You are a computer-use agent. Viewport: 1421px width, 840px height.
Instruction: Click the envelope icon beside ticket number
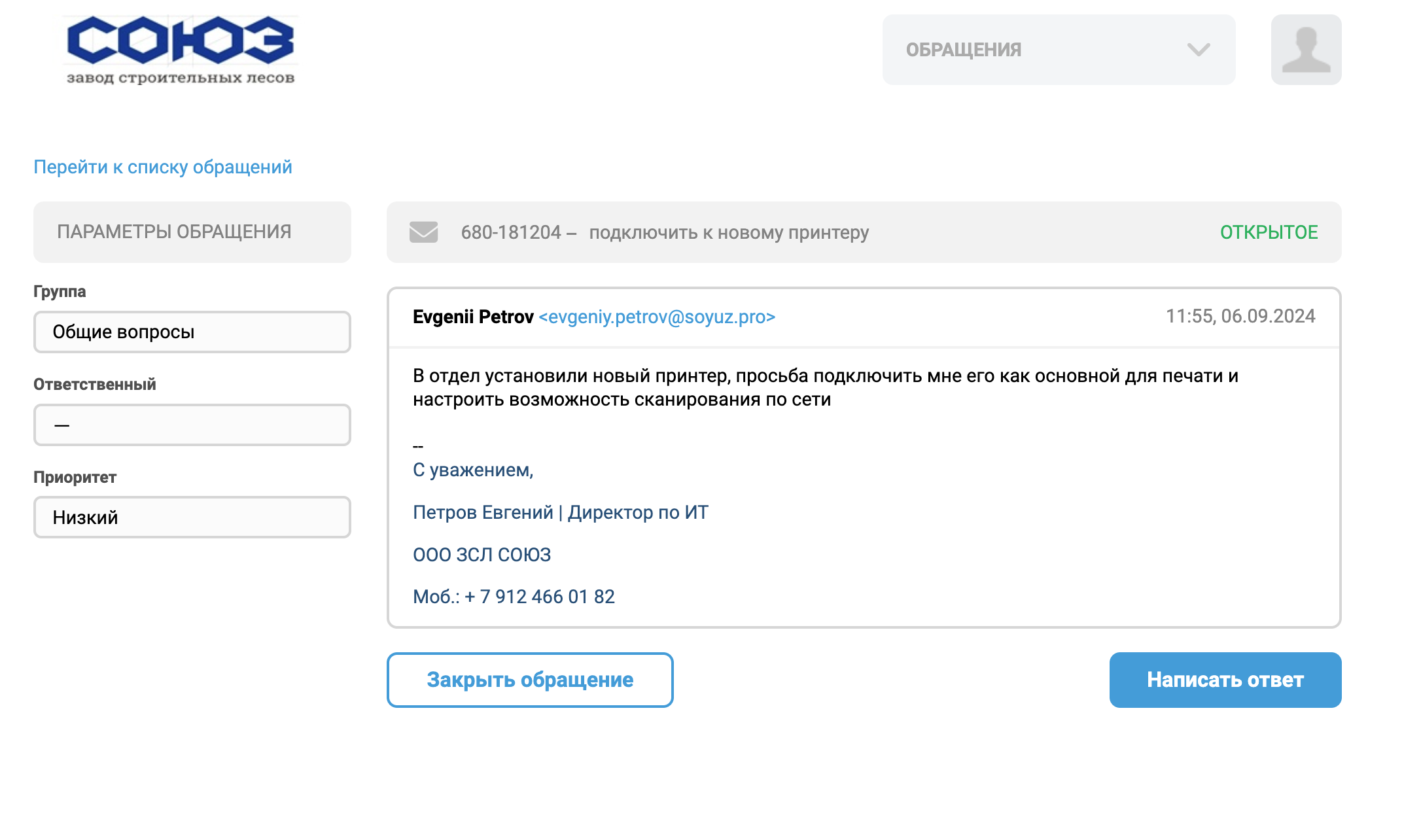[x=423, y=232]
